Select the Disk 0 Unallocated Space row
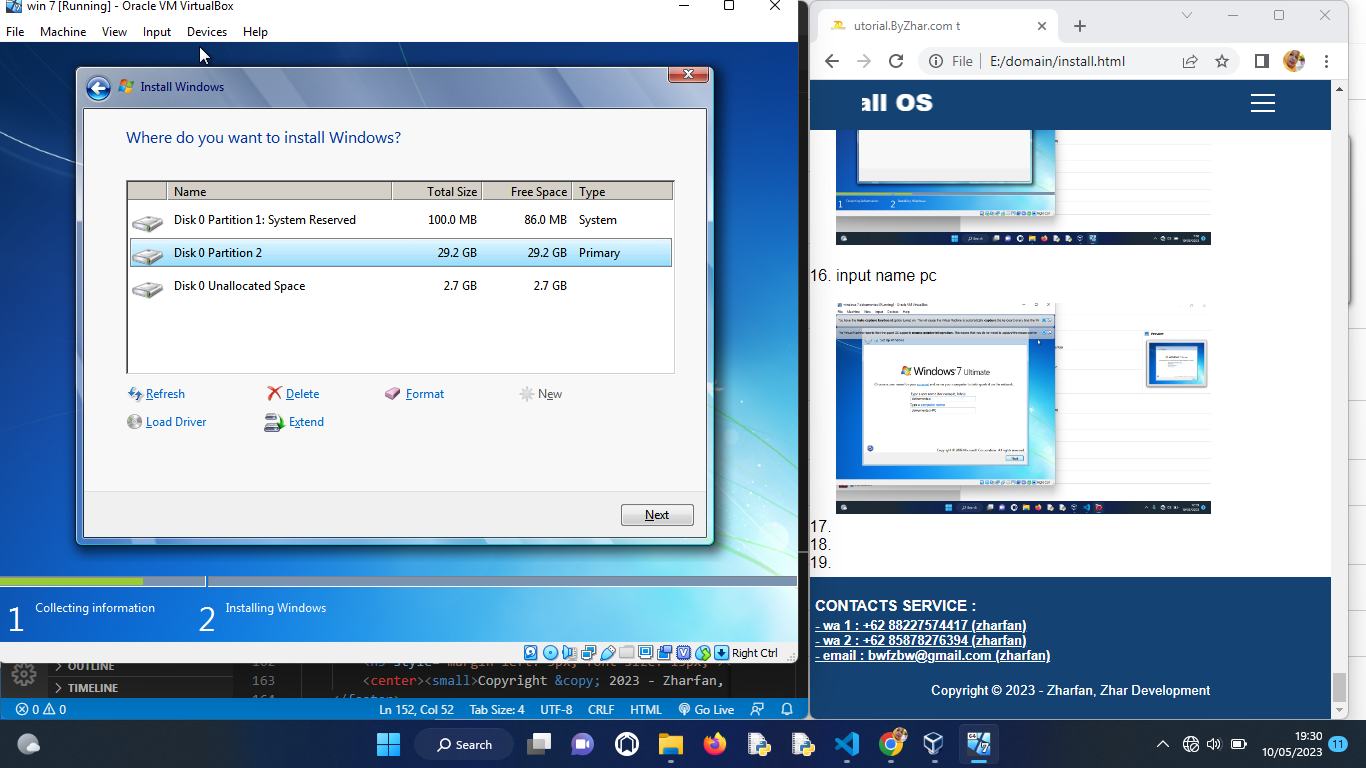This screenshot has height=768, width=1366. [x=400, y=286]
